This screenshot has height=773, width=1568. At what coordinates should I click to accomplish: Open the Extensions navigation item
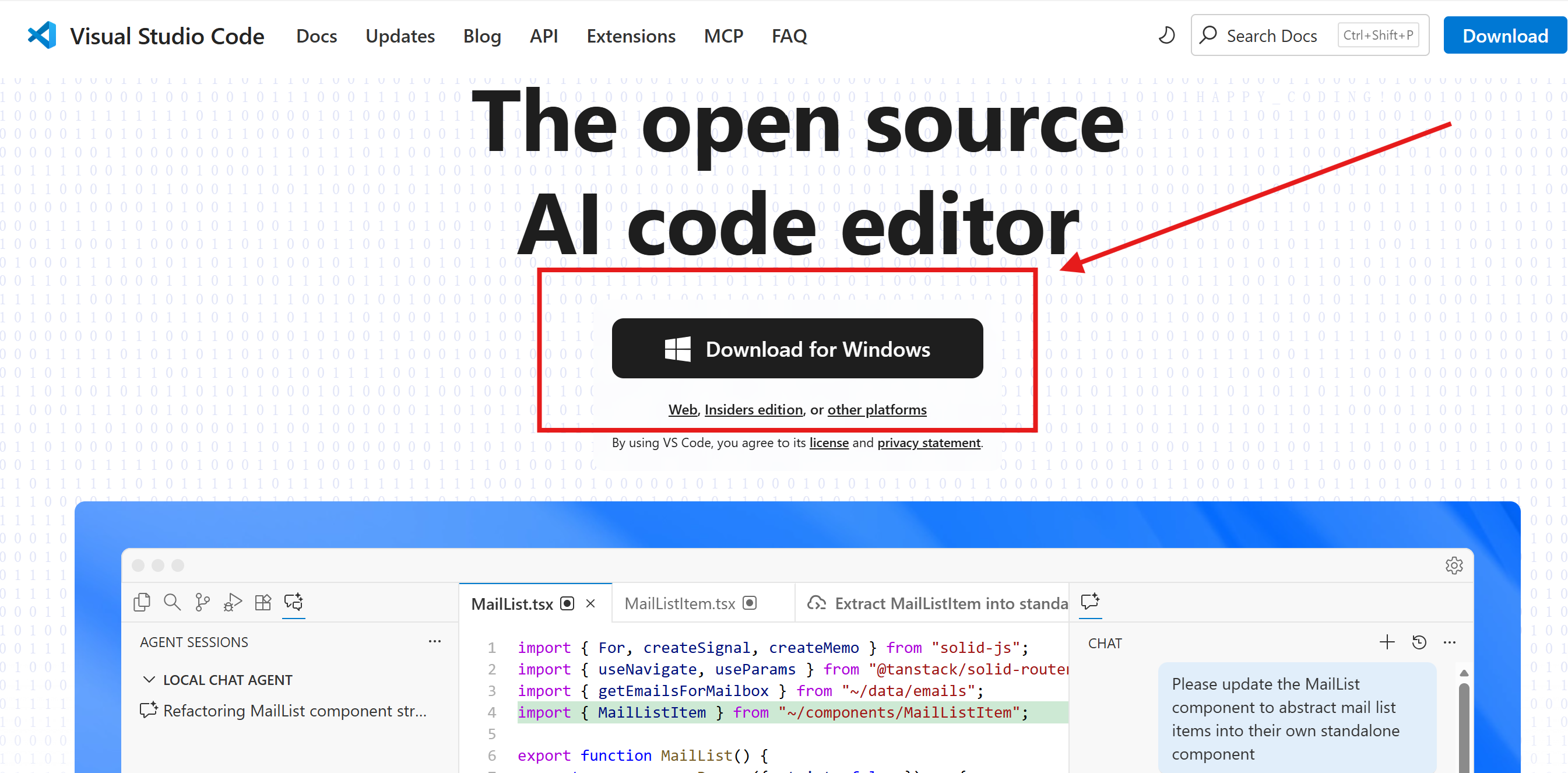pos(631,36)
